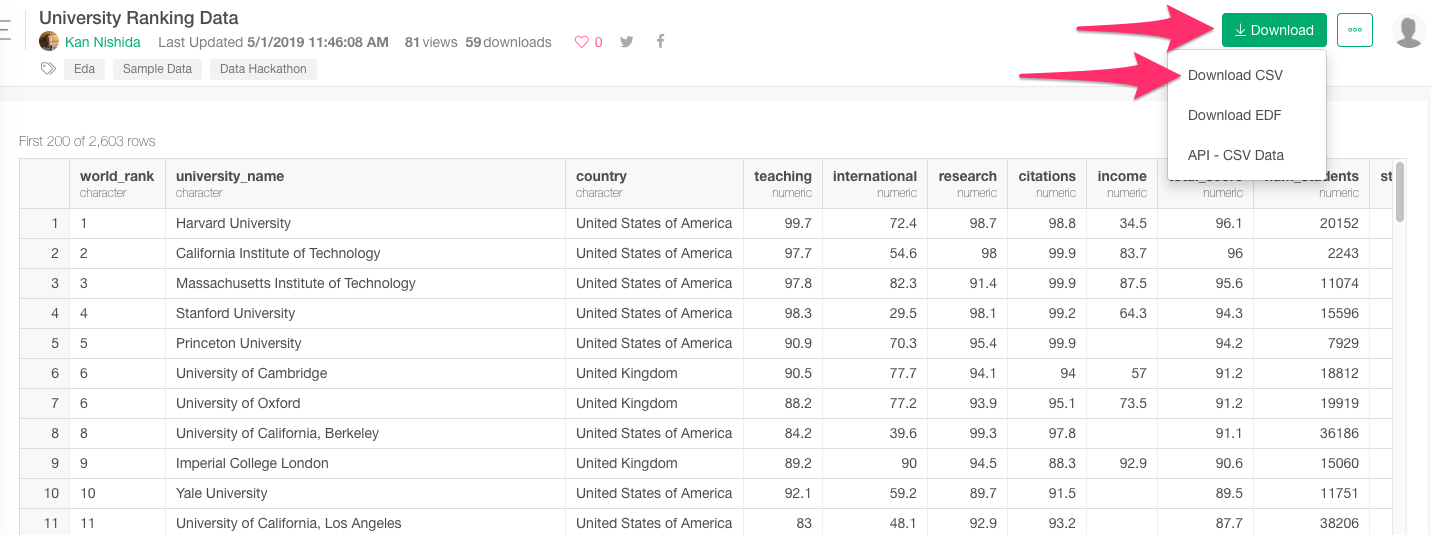The height and width of the screenshot is (535, 1431).
Task: Share on Twitter via bird icon
Action: coord(627,42)
